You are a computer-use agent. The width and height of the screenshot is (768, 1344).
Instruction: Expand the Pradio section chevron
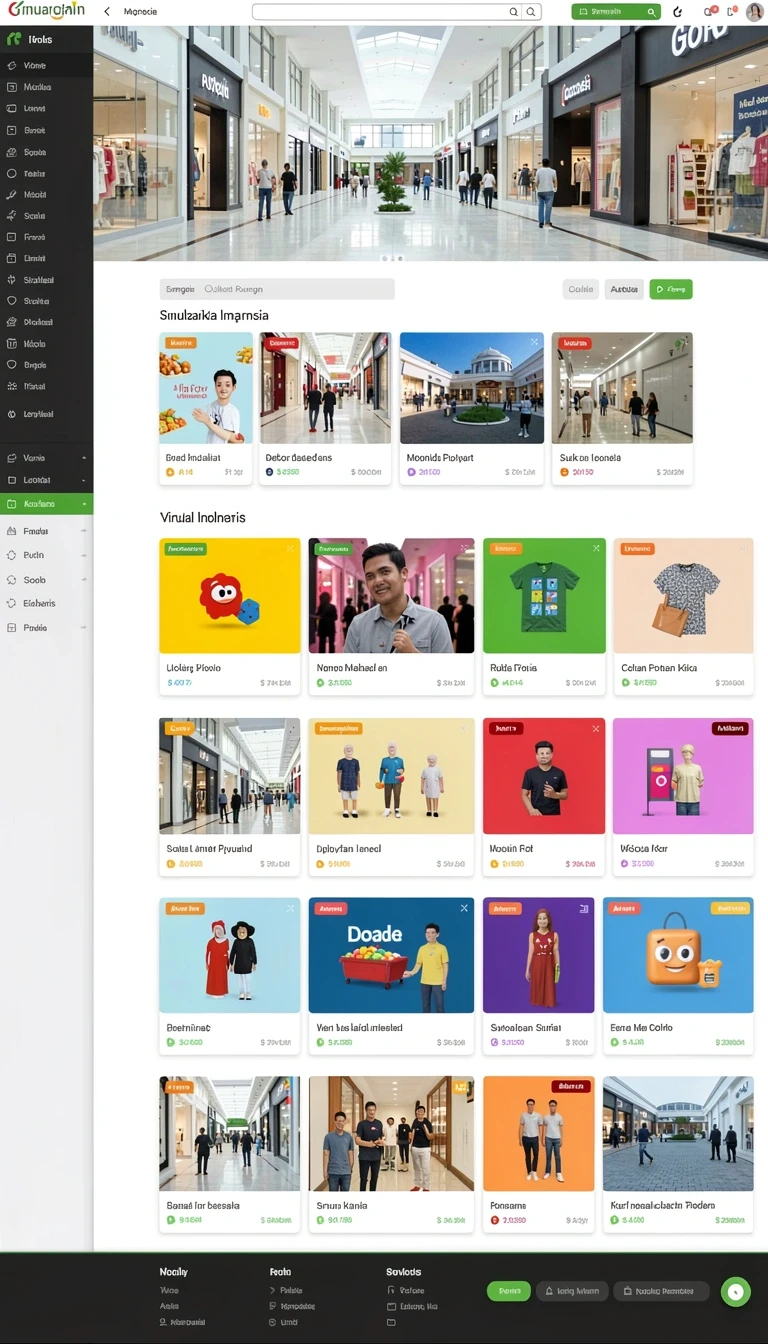[x=84, y=628]
